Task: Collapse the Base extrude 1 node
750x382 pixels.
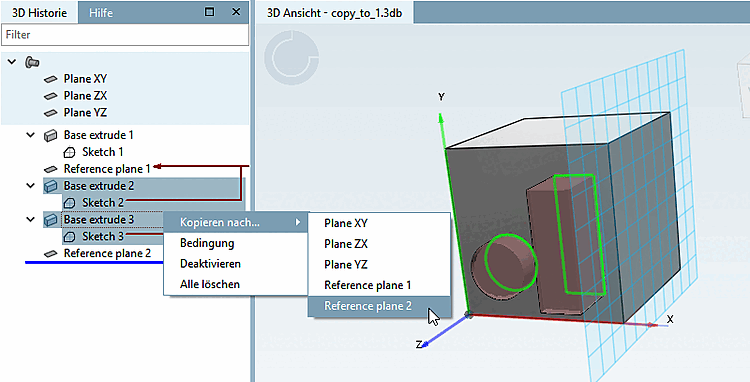Action: [x=31, y=135]
